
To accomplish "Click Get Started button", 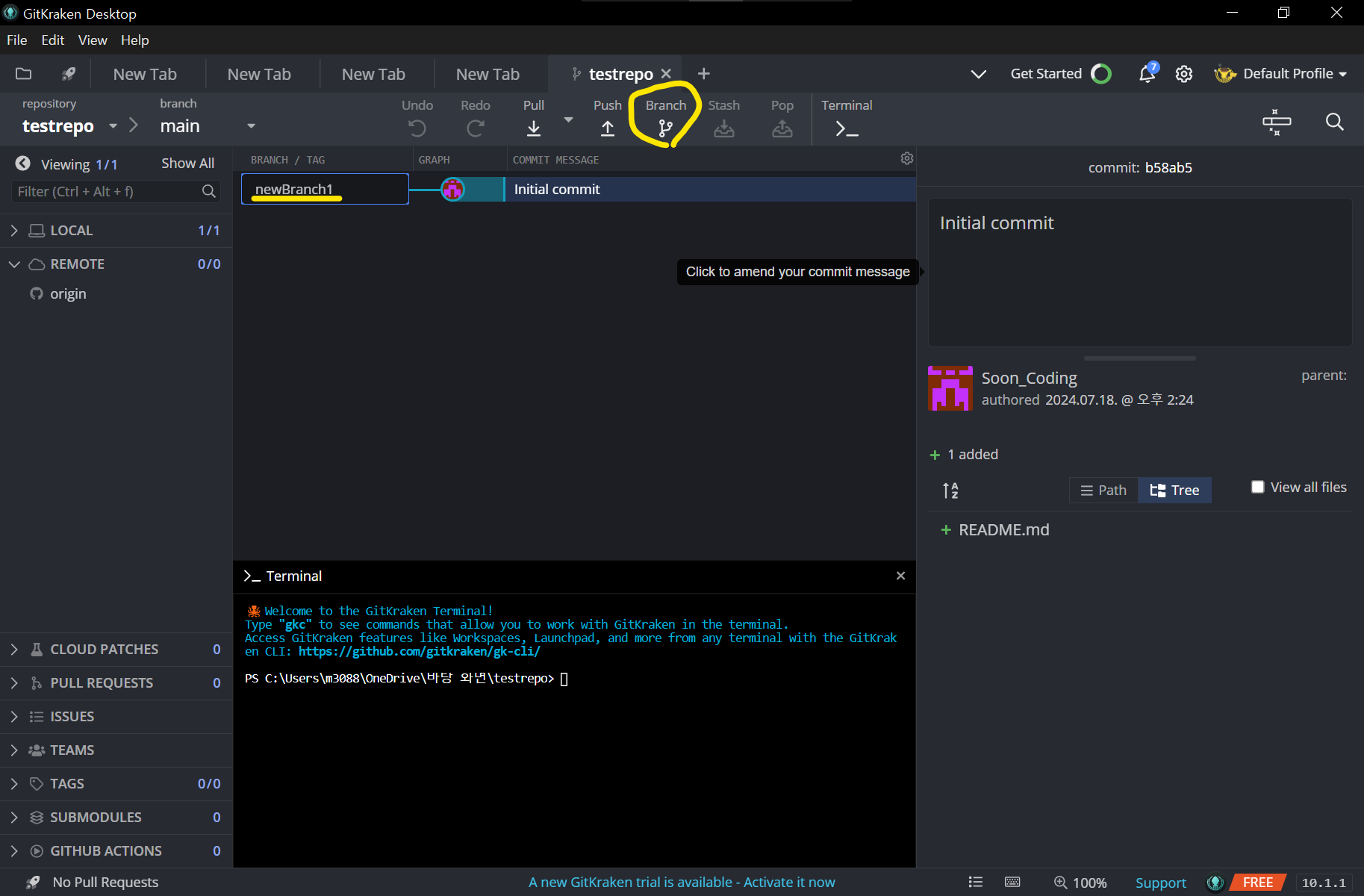I will (x=1061, y=74).
